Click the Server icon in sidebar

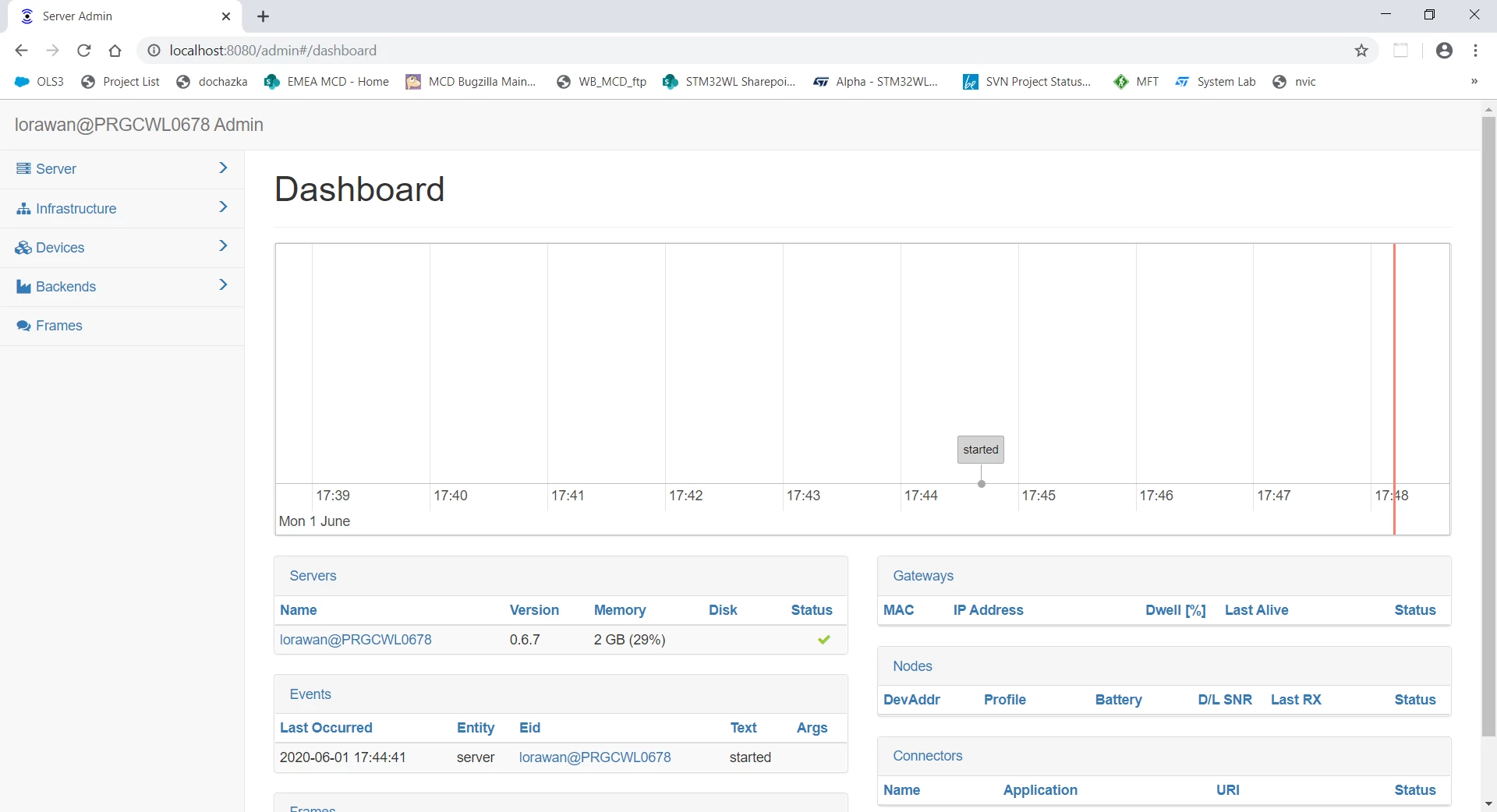coord(23,169)
